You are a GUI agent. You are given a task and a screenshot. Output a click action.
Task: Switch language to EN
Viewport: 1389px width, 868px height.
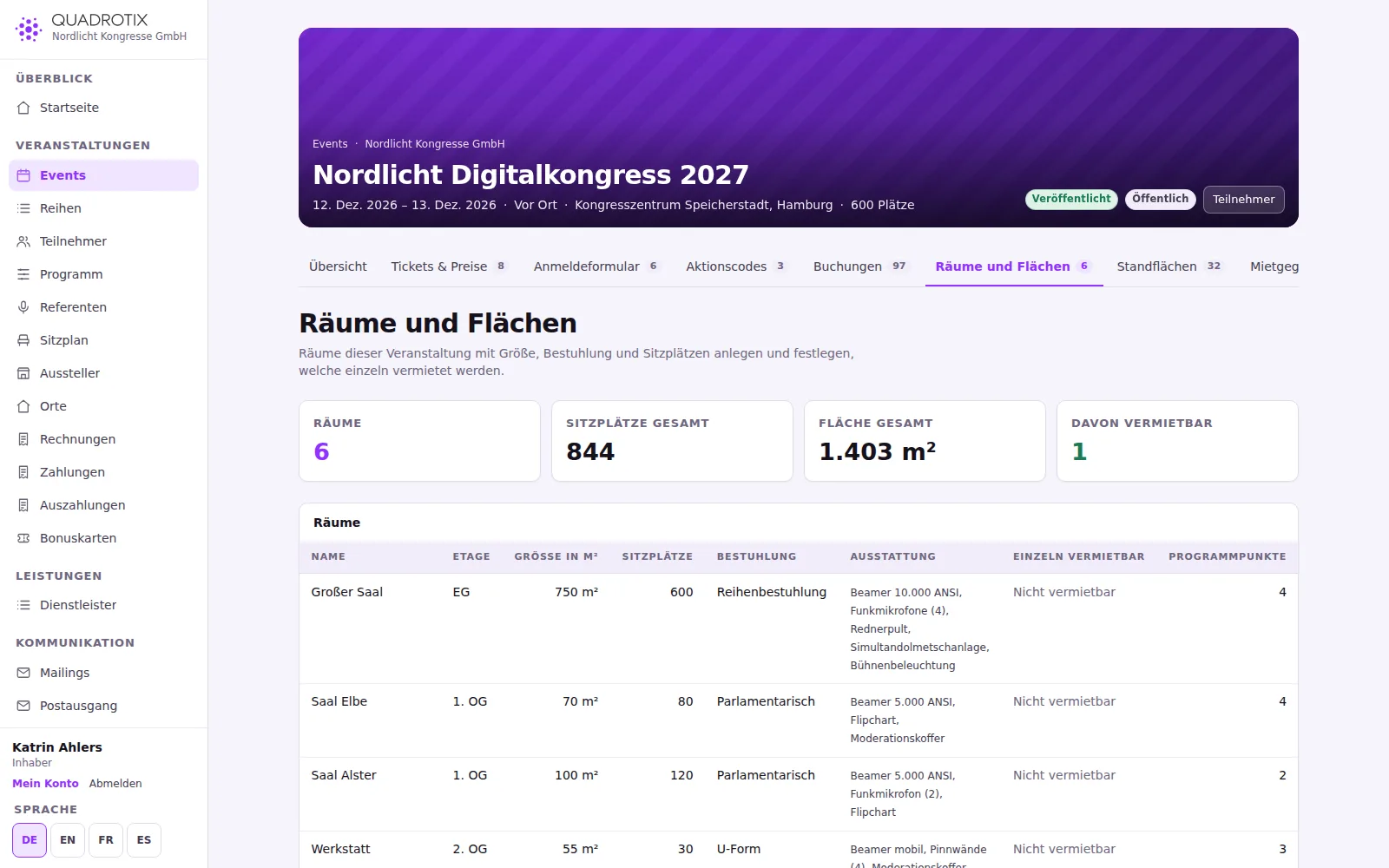click(x=68, y=840)
